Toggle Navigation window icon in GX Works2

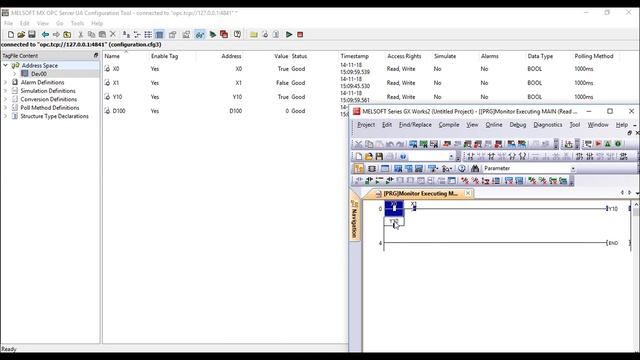(x=358, y=169)
